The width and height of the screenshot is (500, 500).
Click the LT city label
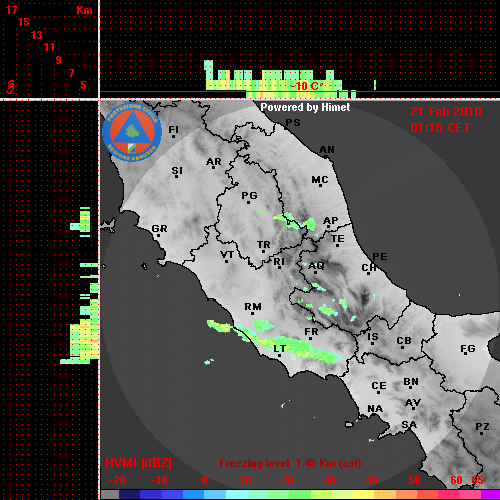point(280,349)
